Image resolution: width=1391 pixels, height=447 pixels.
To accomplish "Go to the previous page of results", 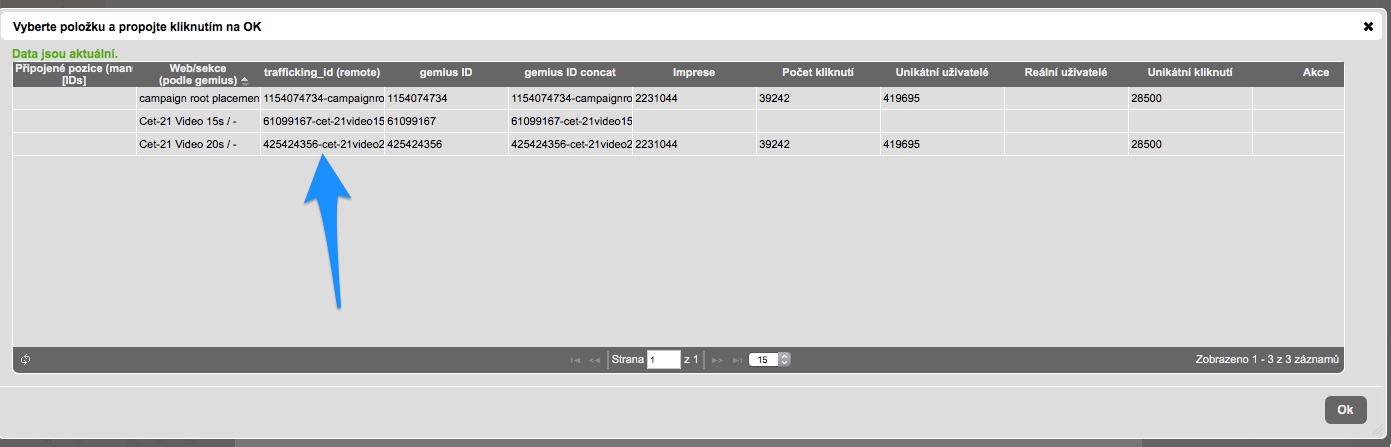I will [x=595, y=359].
